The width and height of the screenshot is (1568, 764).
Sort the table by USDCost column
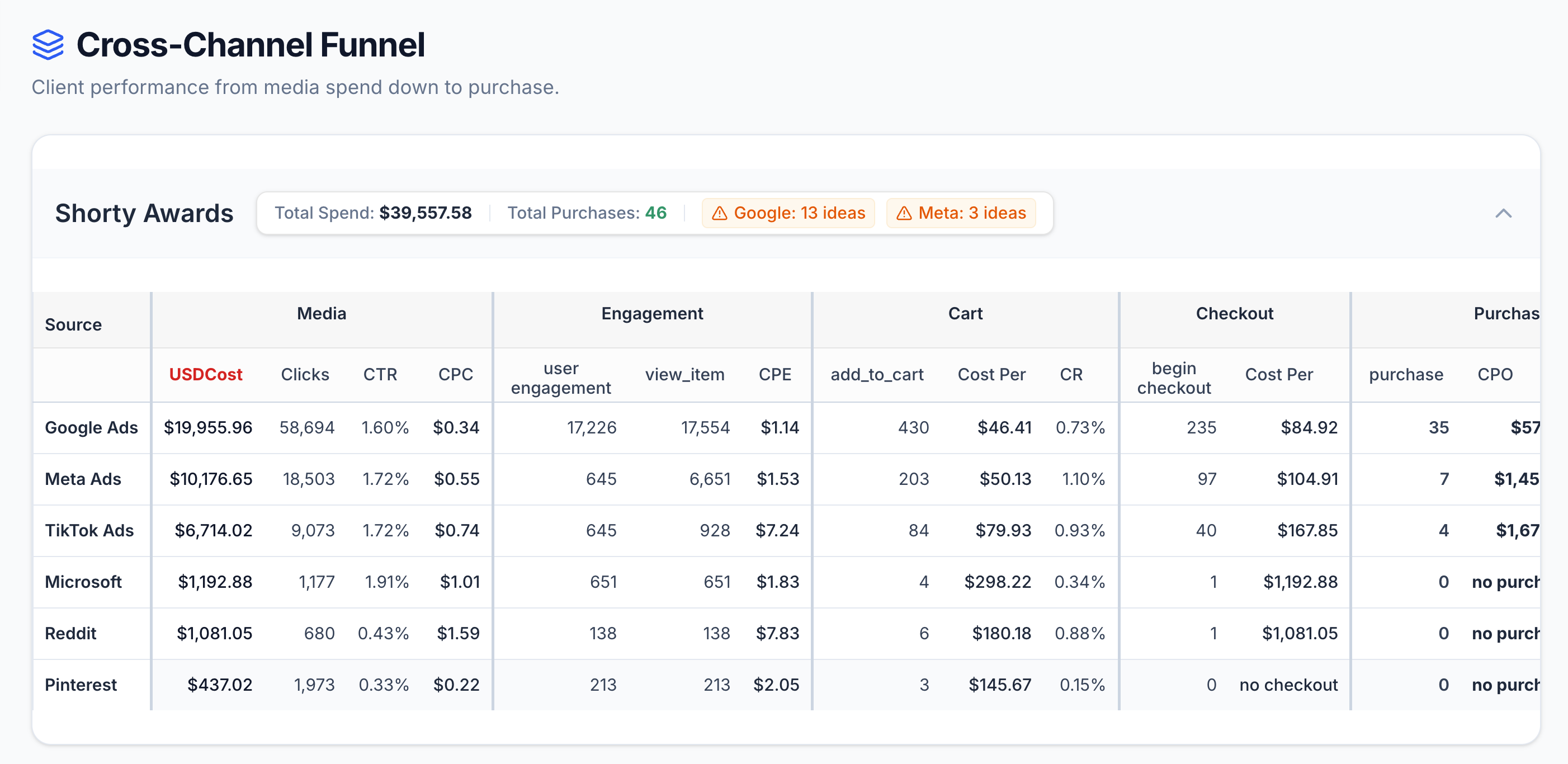click(205, 375)
